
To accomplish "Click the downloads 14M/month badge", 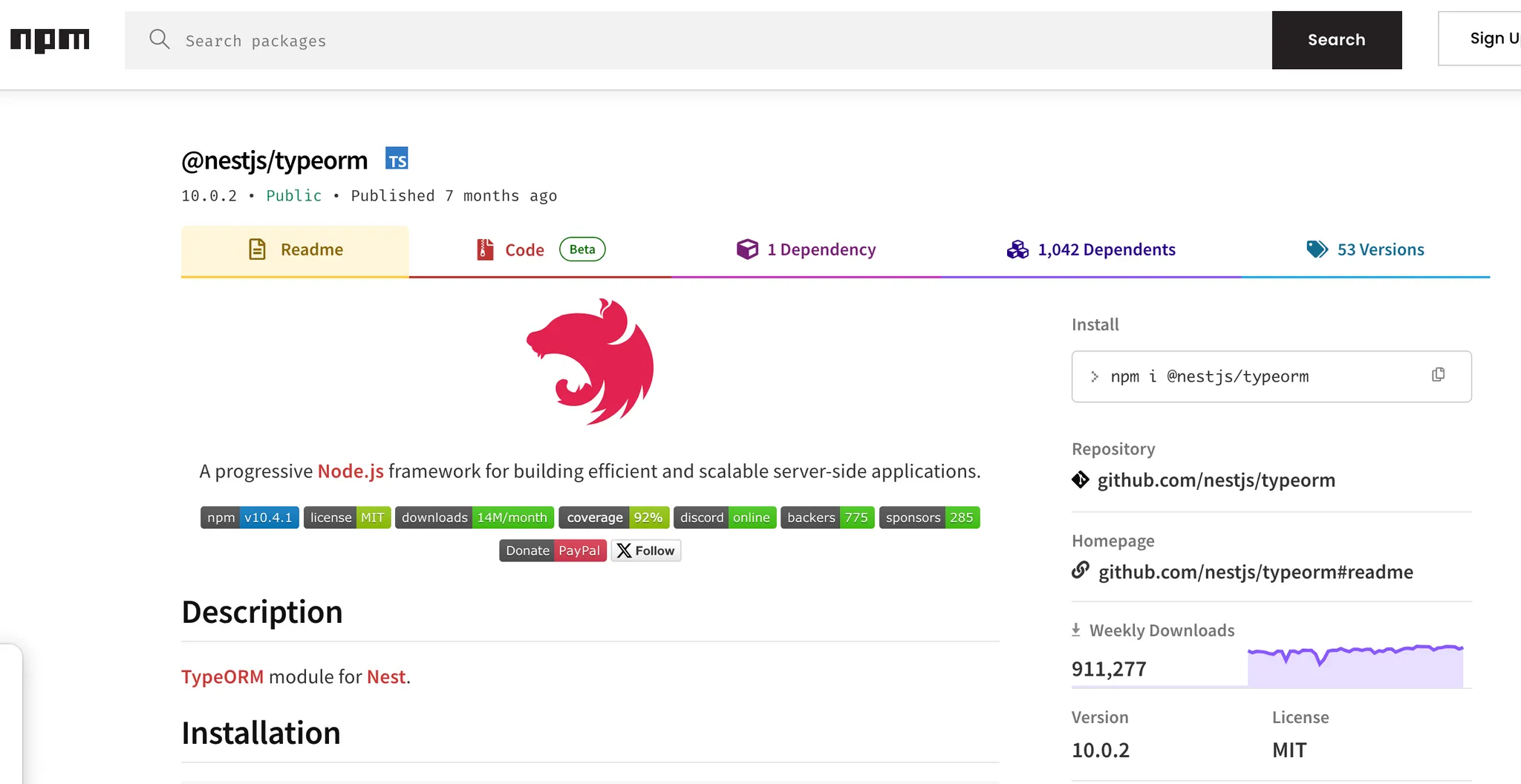I will point(475,517).
